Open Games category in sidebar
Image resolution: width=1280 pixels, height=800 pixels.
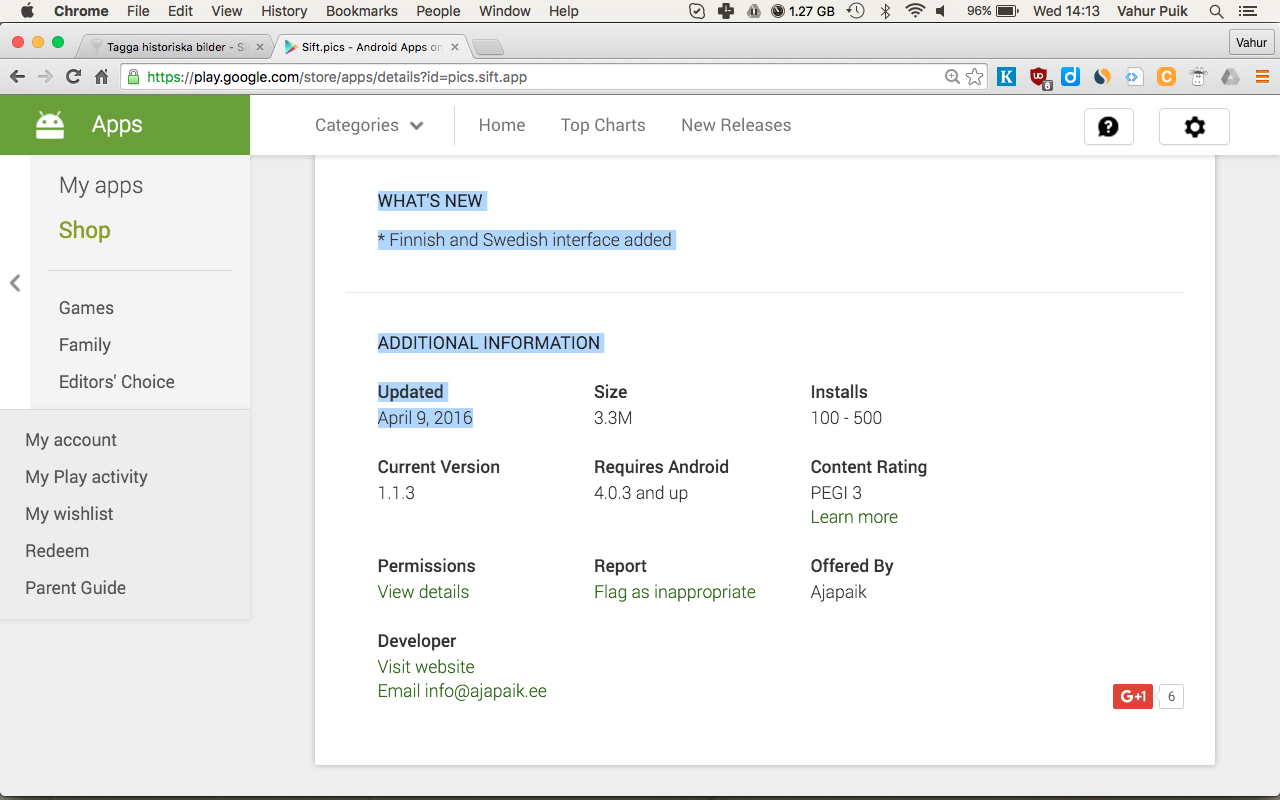coord(86,308)
